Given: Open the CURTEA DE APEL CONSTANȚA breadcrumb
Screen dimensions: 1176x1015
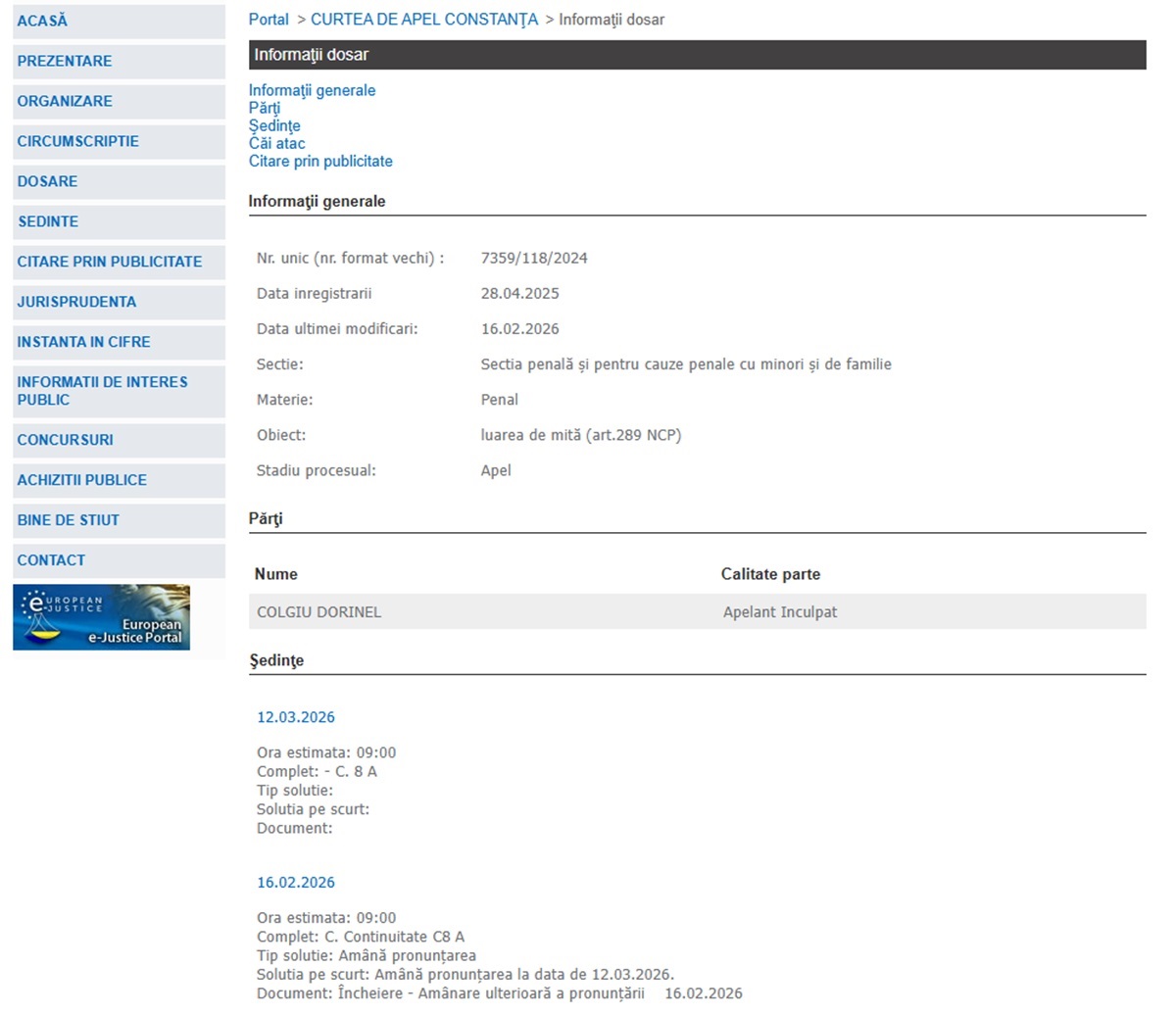Looking at the screenshot, I should pyautogui.click(x=424, y=20).
